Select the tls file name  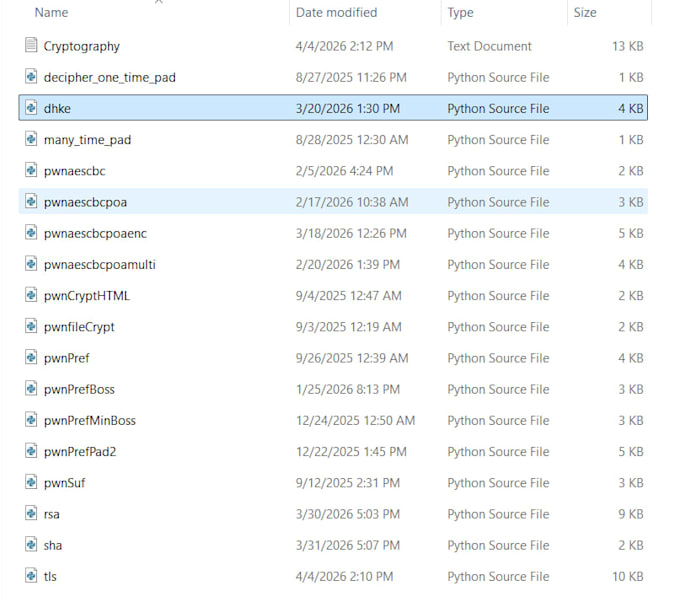click(x=50, y=576)
